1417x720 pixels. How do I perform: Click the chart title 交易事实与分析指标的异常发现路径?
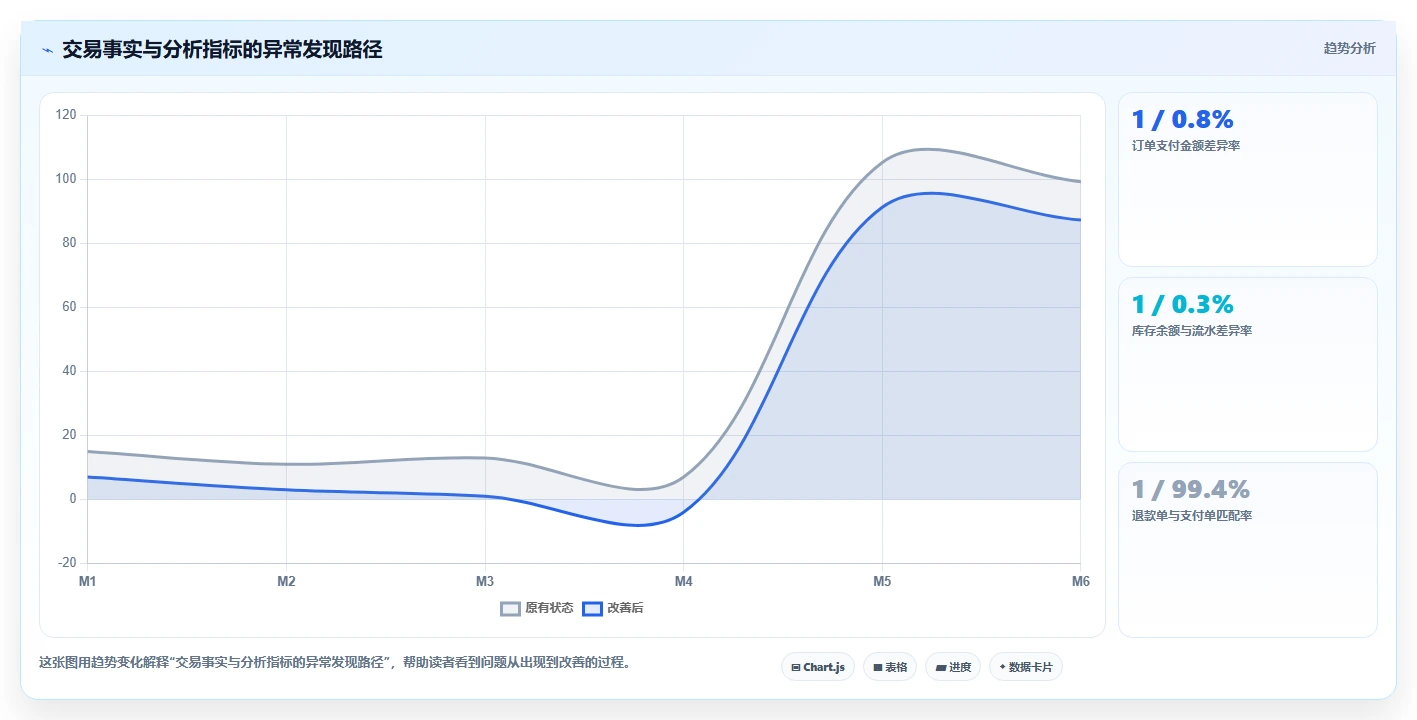[222, 49]
